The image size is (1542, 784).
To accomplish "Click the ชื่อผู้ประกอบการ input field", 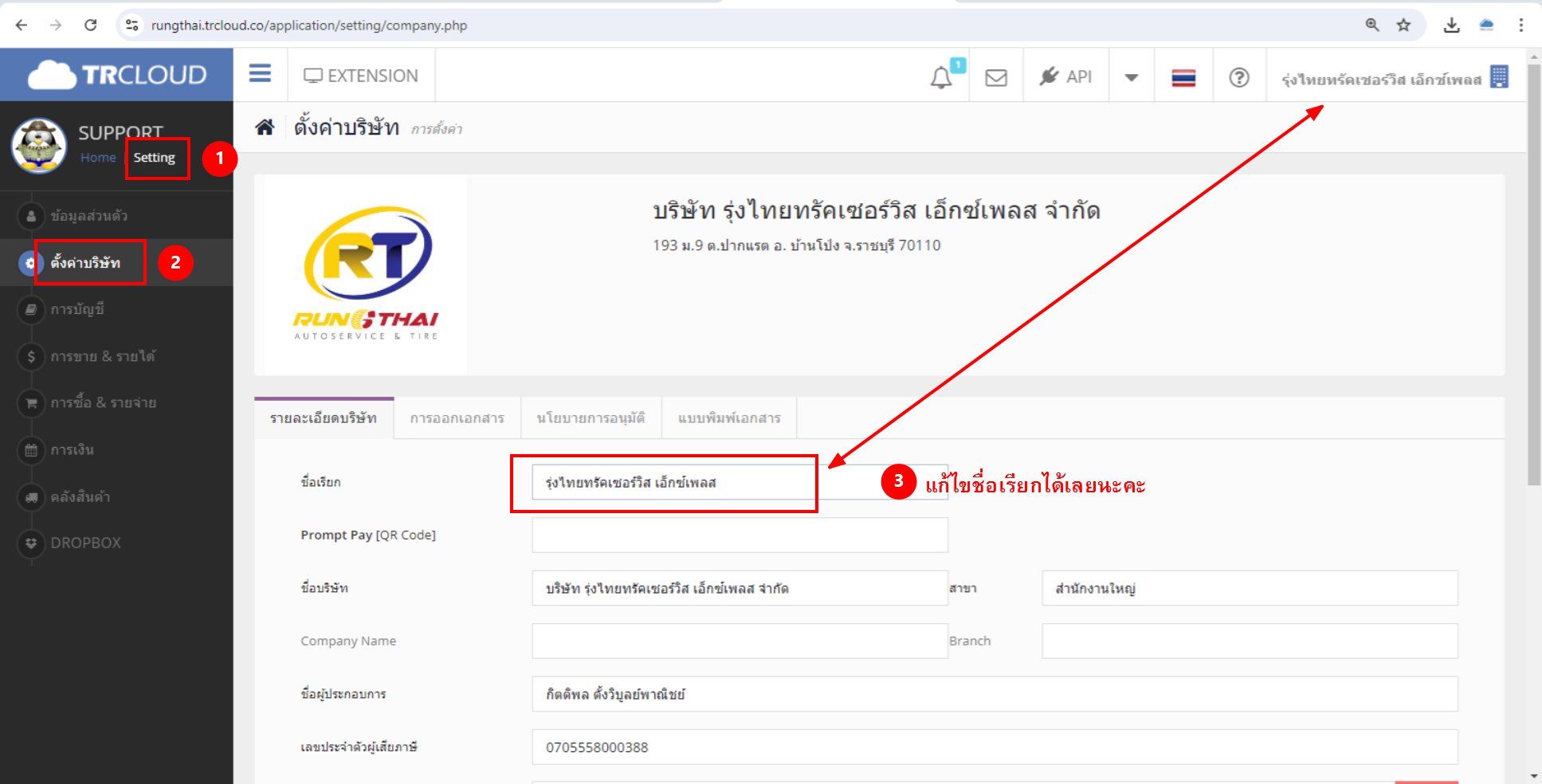I will tap(995, 694).
